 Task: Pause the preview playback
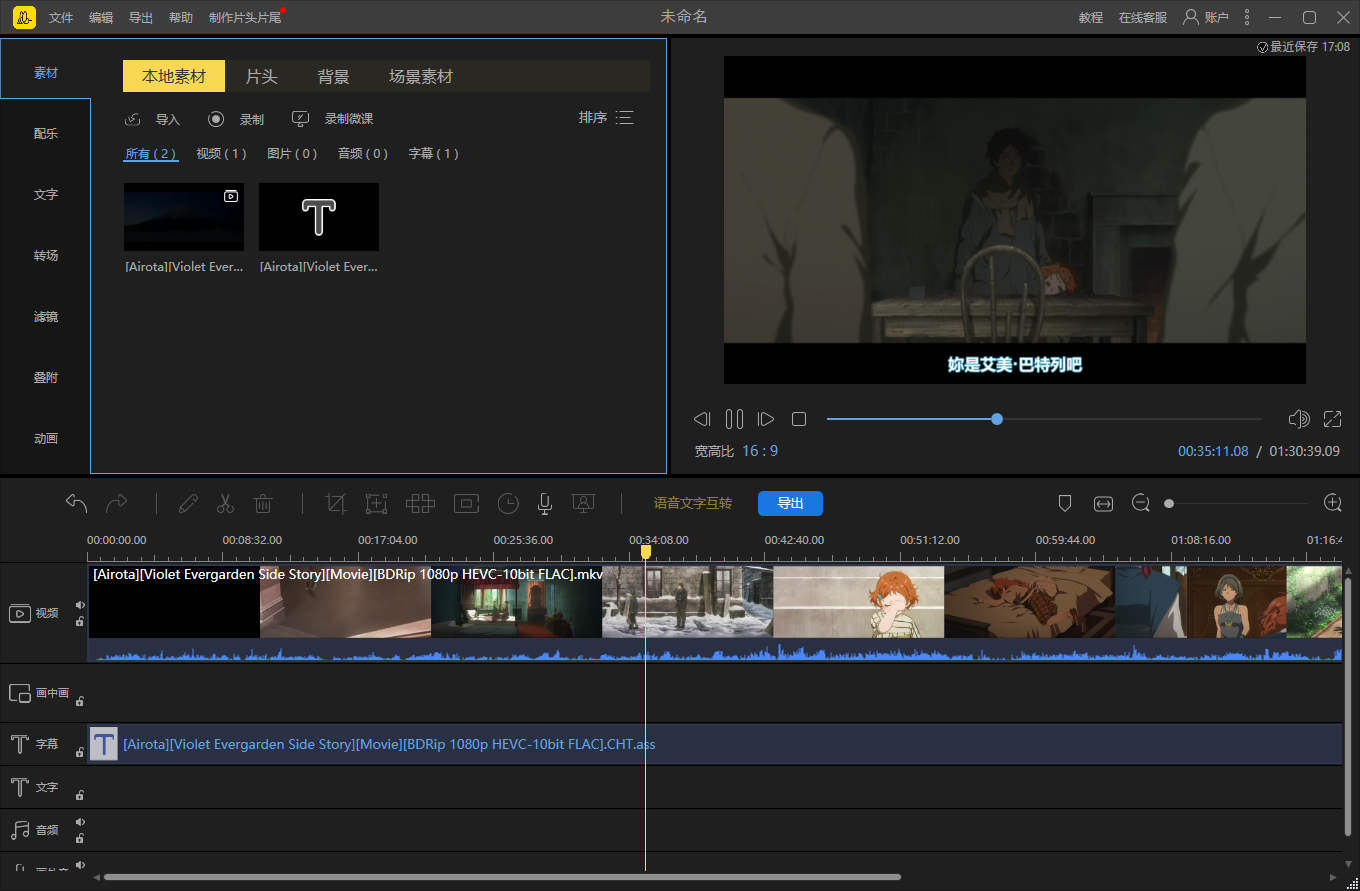[x=734, y=419]
